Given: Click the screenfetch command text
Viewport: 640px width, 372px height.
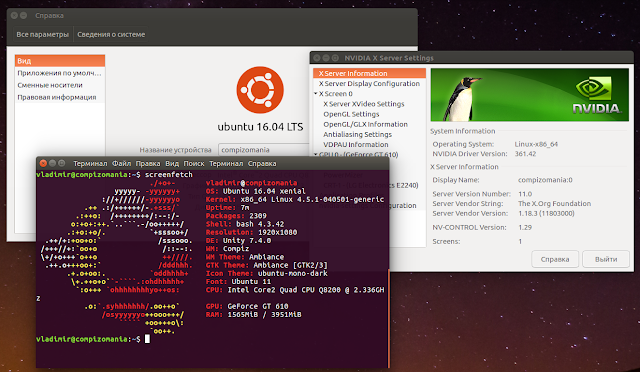Looking at the screenshot, I should click(169, 175).
